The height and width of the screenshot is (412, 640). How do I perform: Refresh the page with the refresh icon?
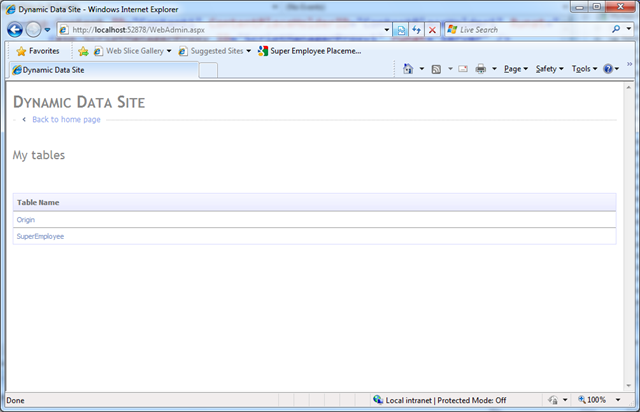(417, 30)
